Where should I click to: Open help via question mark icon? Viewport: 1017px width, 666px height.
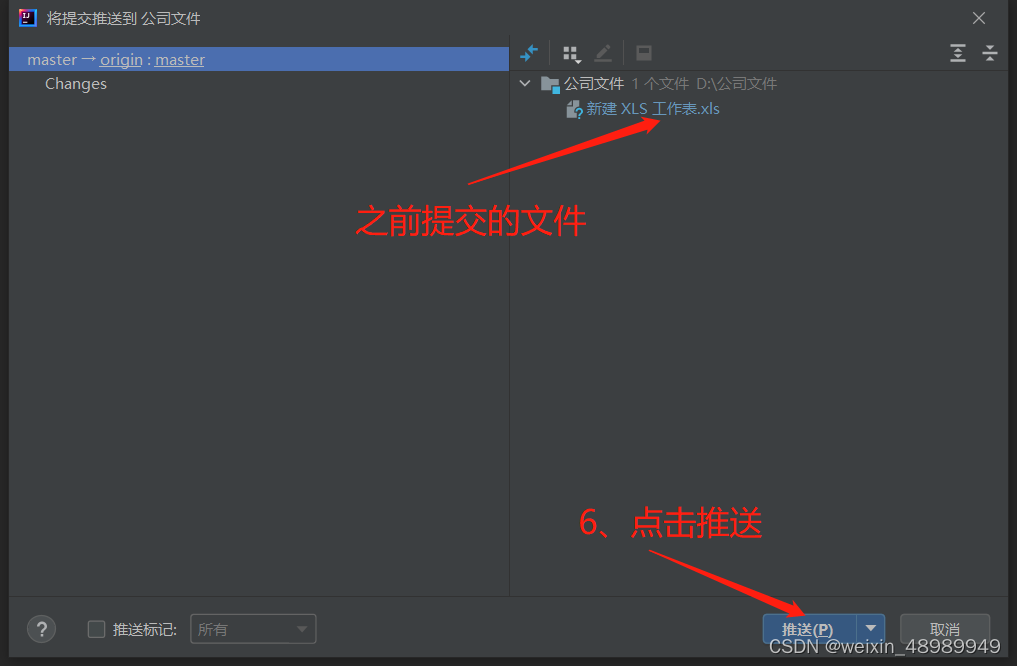pos(42,629)
